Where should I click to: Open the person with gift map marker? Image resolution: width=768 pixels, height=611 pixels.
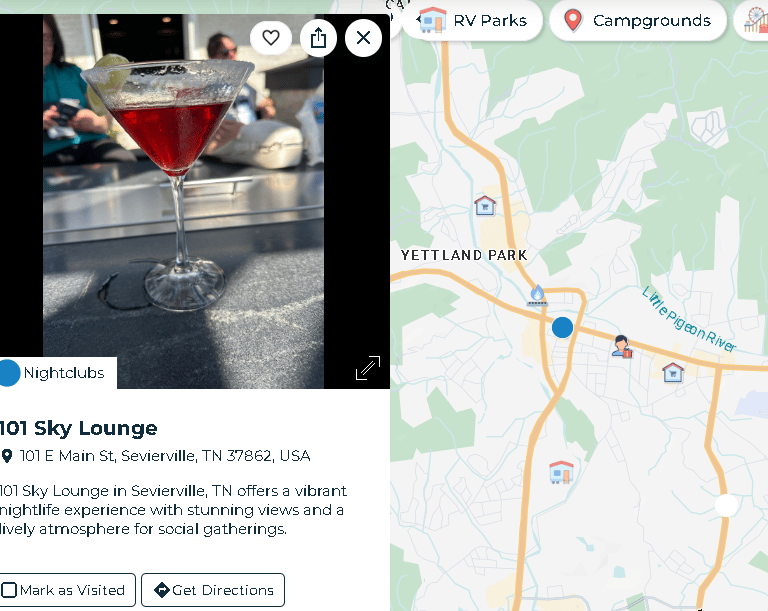tap(622, 346)
